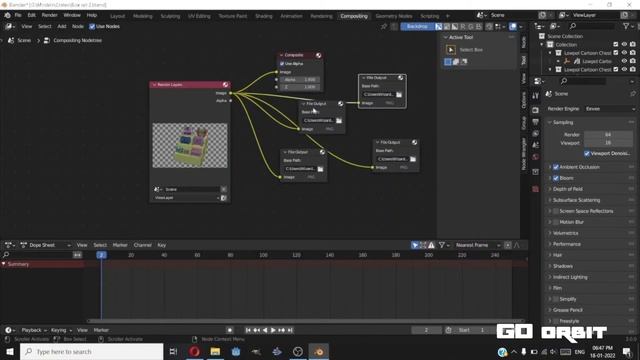Click the folder icon in top-right File Output node

[x=399, y=94]
